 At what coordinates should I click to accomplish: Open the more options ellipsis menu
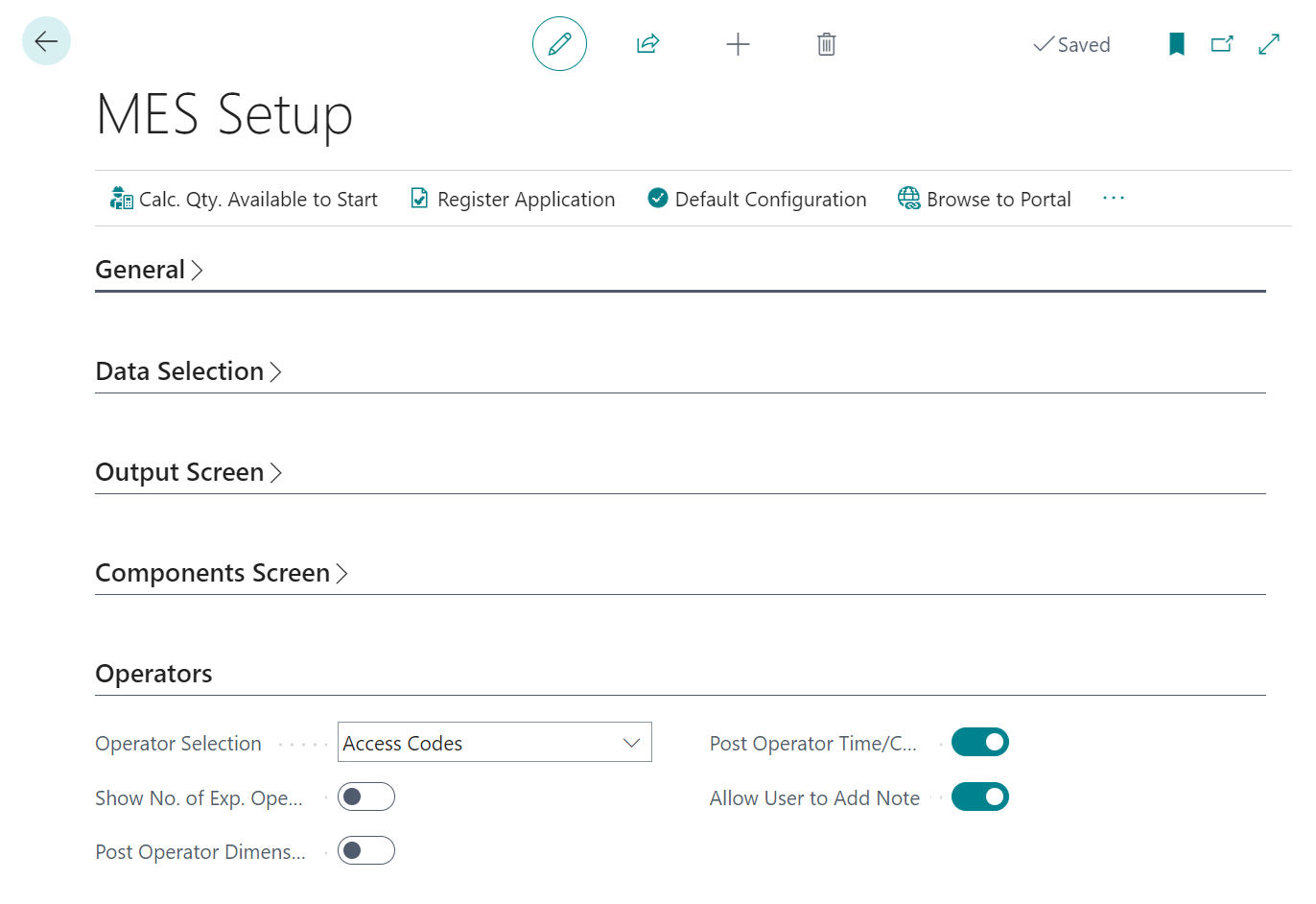tap(1113, 198)
